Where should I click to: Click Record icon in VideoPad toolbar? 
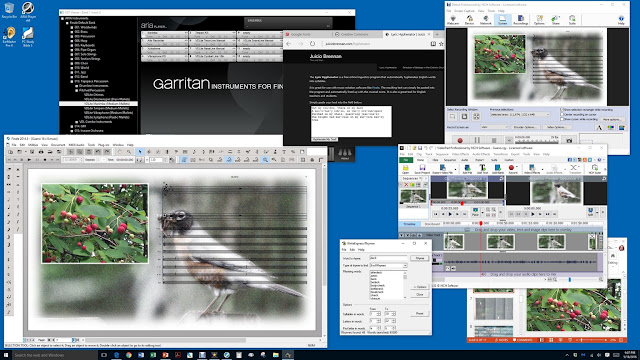tap(513, 169)
